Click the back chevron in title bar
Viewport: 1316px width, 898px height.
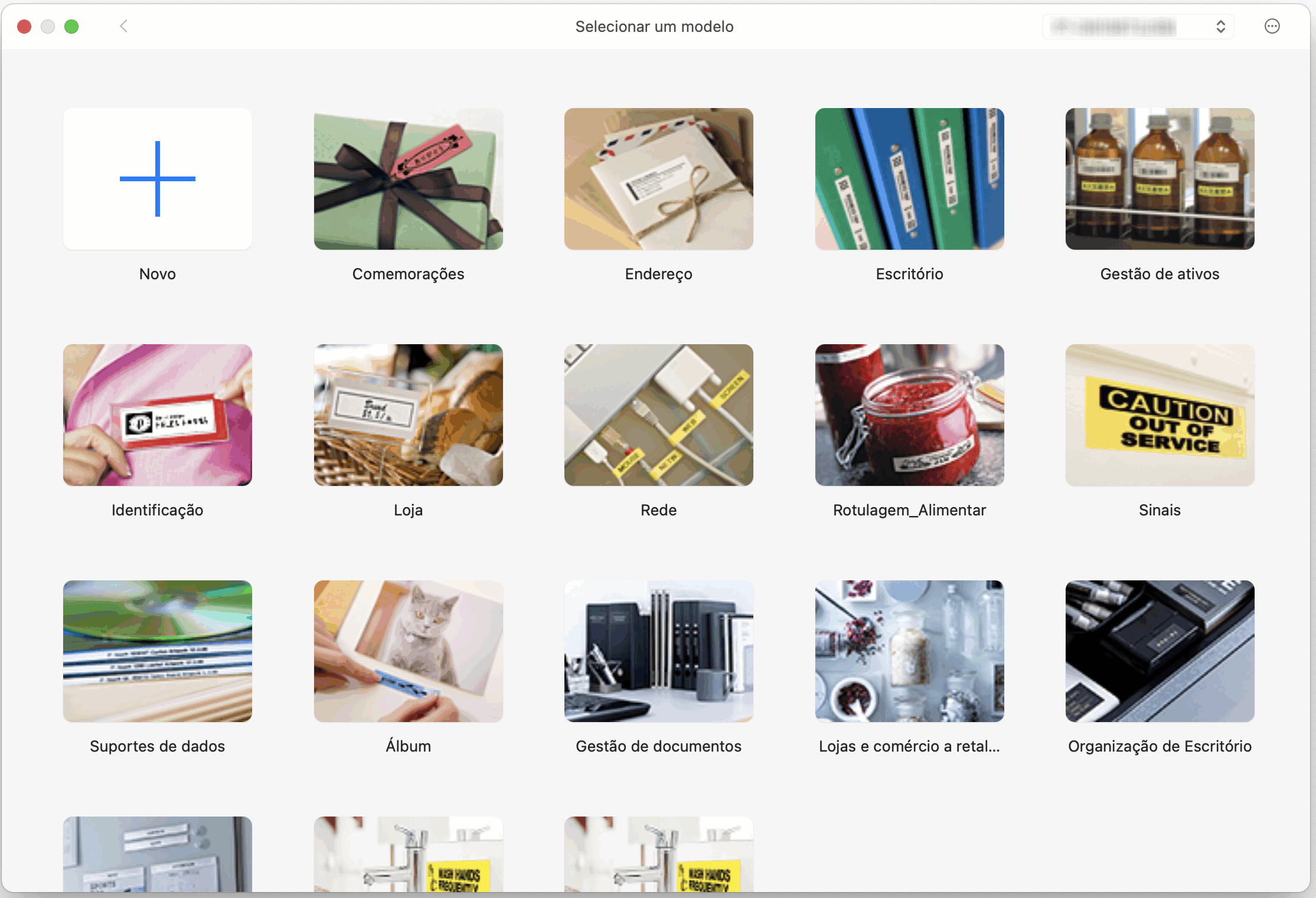[124, 26]
